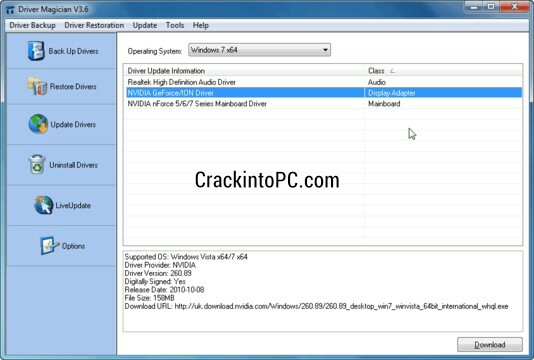Click the Update Drivers label
534x360 pixels.
(x=73, y=124)
